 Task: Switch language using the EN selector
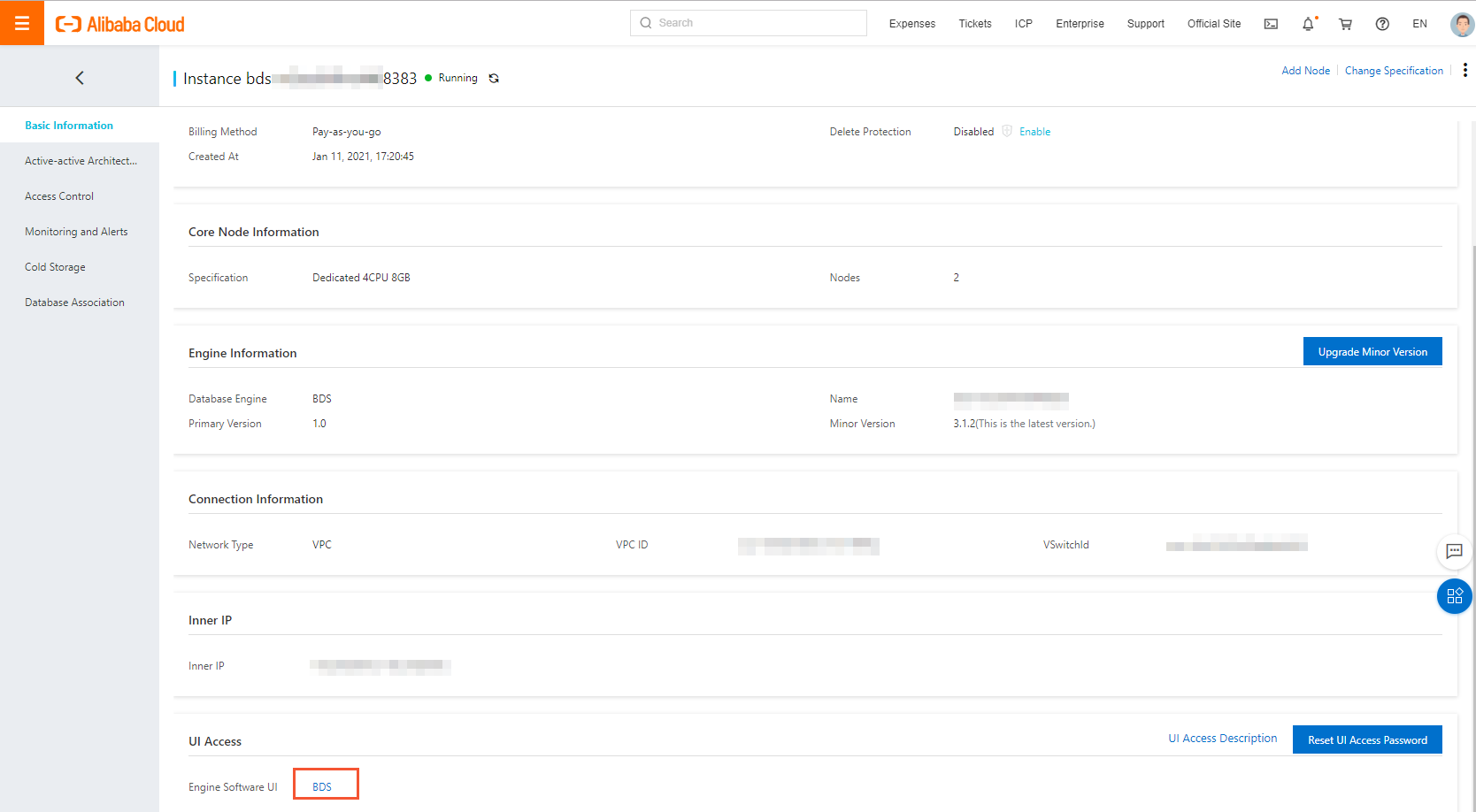tap(1419, 24)
